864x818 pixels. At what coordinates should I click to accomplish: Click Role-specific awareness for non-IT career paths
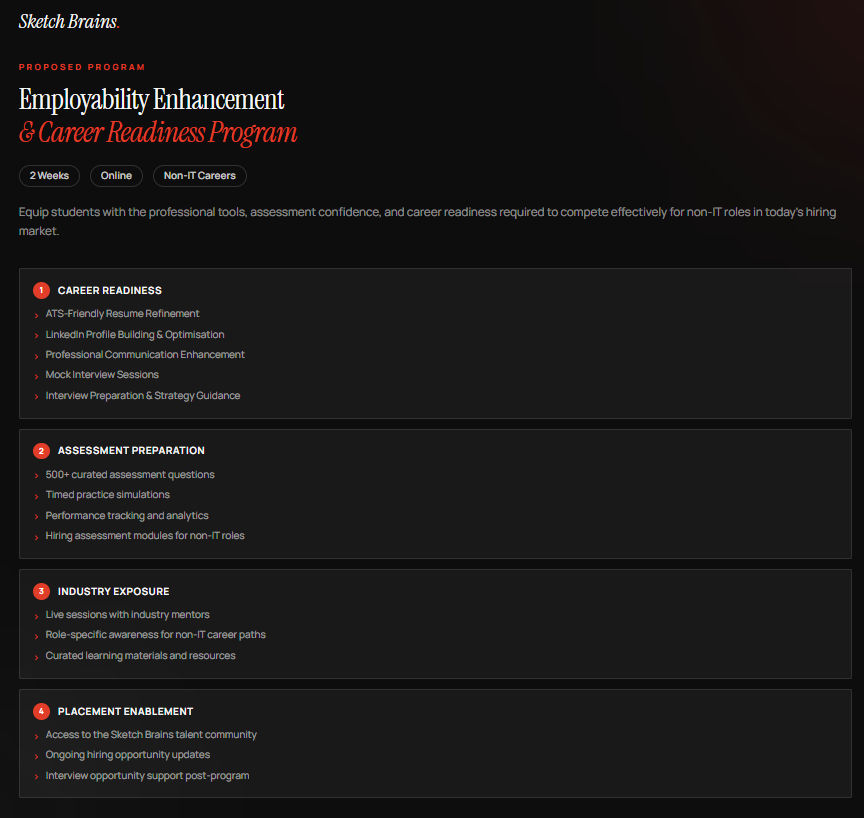click(x=155, y=635)
